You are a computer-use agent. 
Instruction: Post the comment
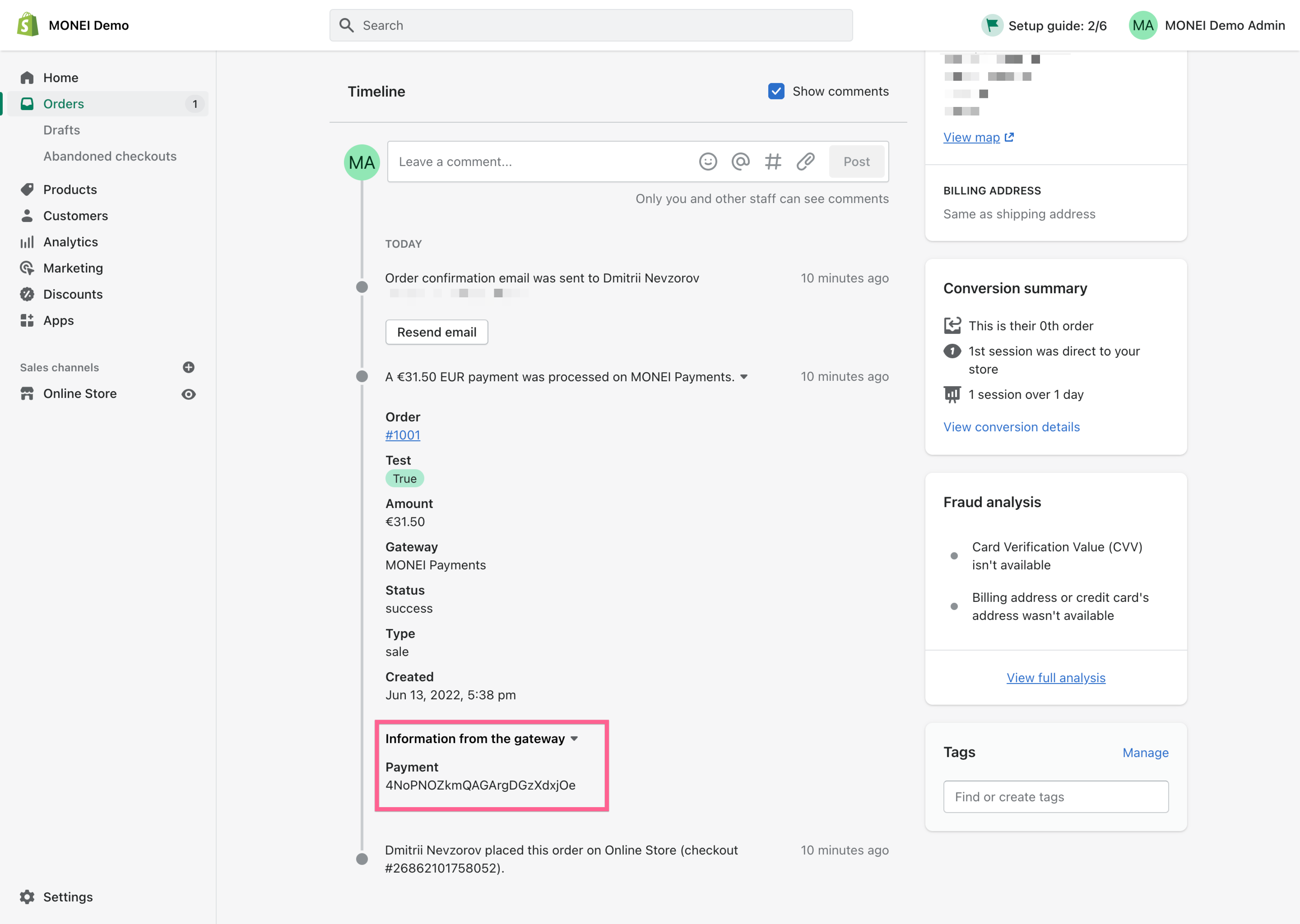(857, 162)
